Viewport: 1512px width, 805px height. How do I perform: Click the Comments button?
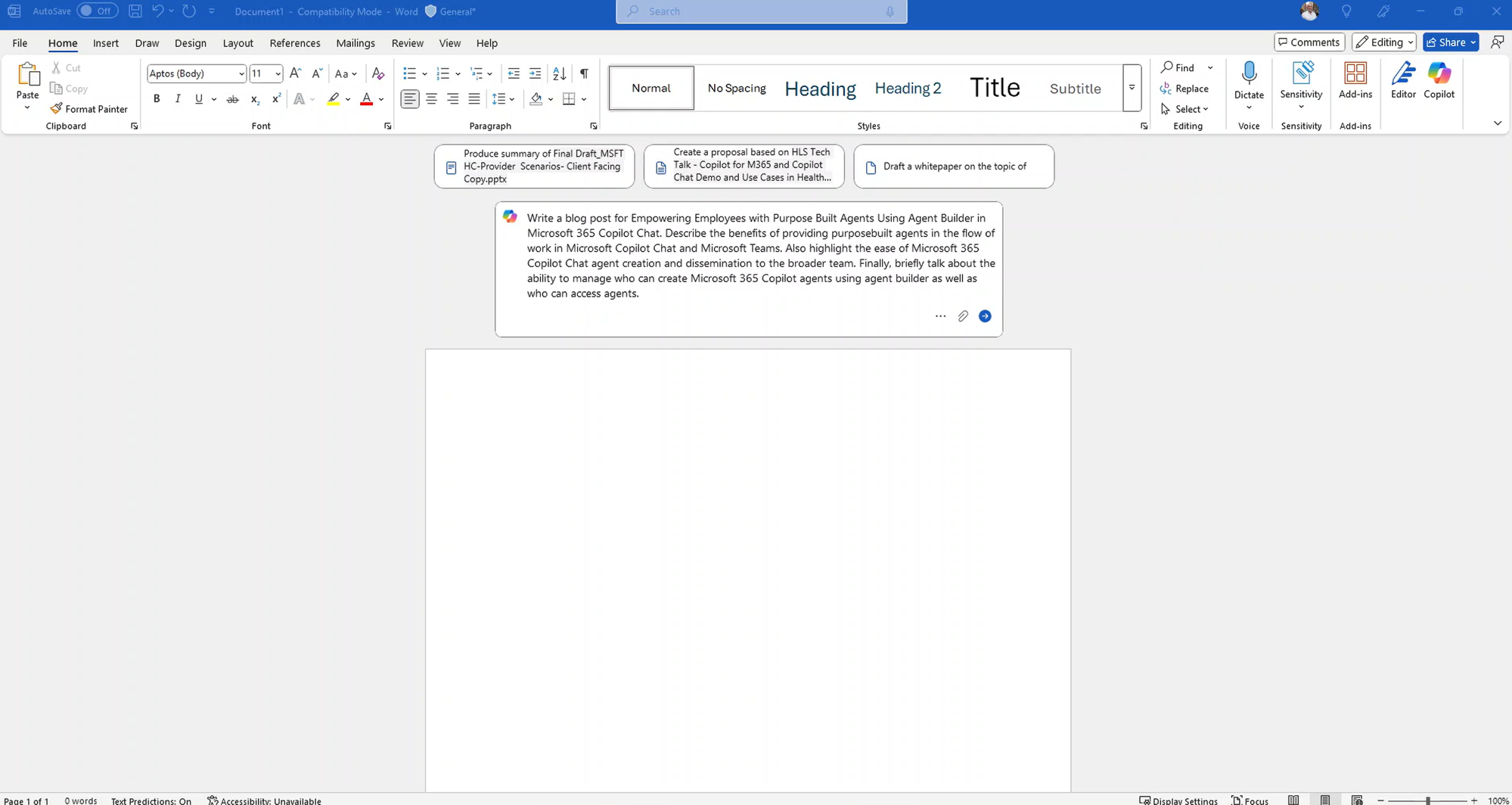(1309, 42)
